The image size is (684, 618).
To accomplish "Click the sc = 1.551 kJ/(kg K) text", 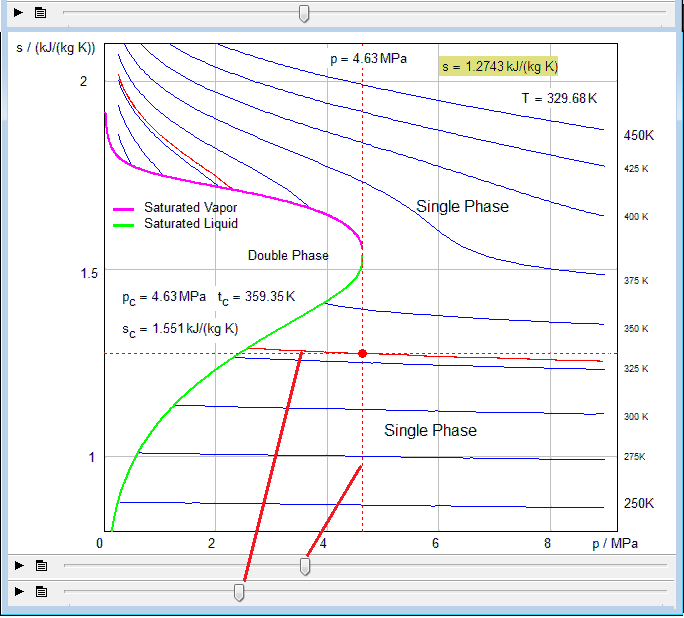I will click(180, 329).
